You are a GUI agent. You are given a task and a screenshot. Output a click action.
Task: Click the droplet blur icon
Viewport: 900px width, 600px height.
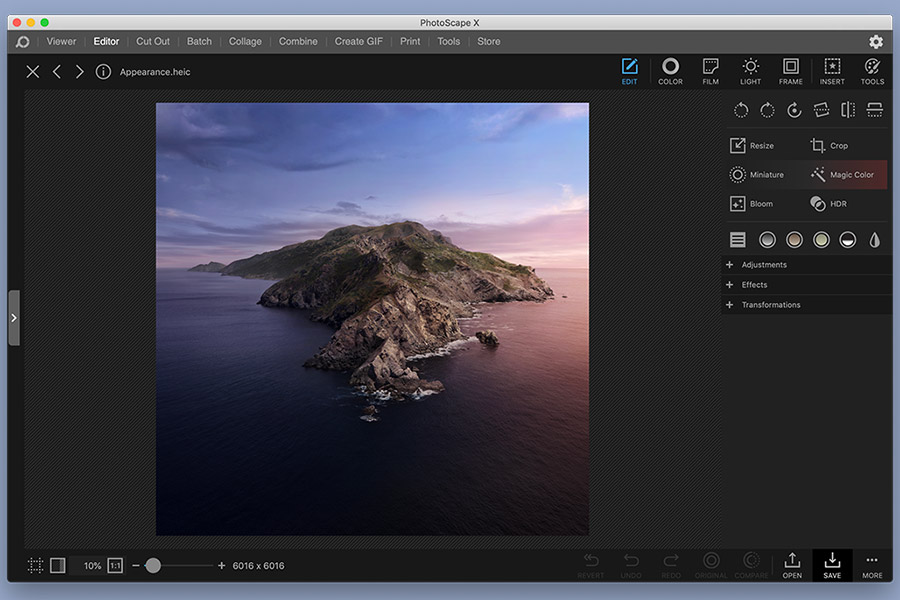[x=875, y=239]
